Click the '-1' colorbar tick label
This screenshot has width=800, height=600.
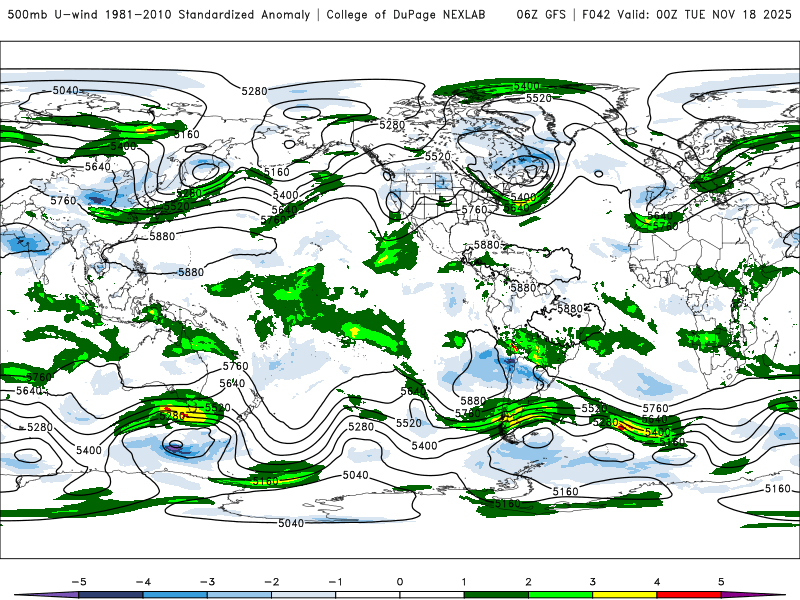click(x=336, y=582)
